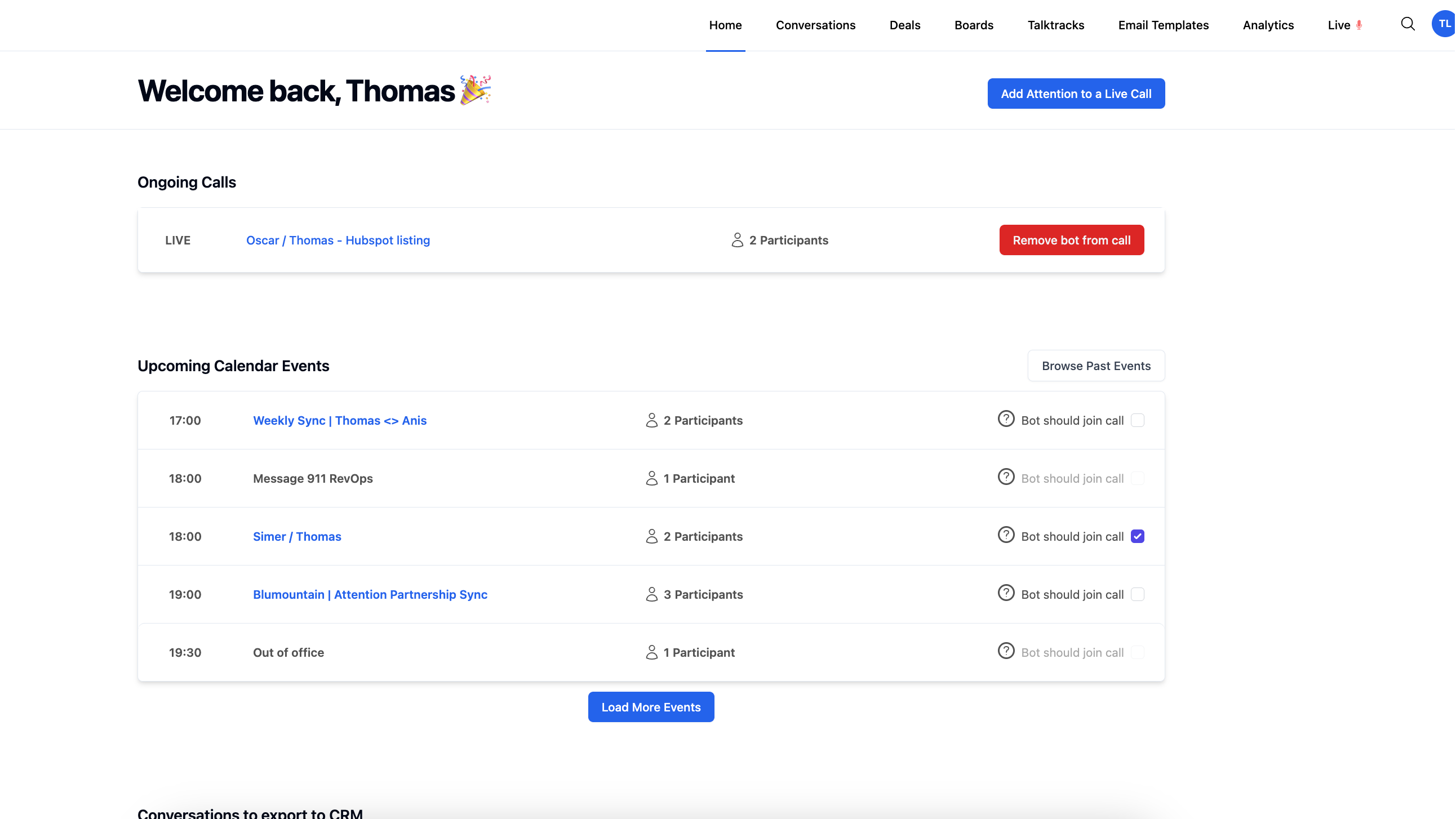
Task: Click help icon for Blumountain row
Action: [1006, 593]
